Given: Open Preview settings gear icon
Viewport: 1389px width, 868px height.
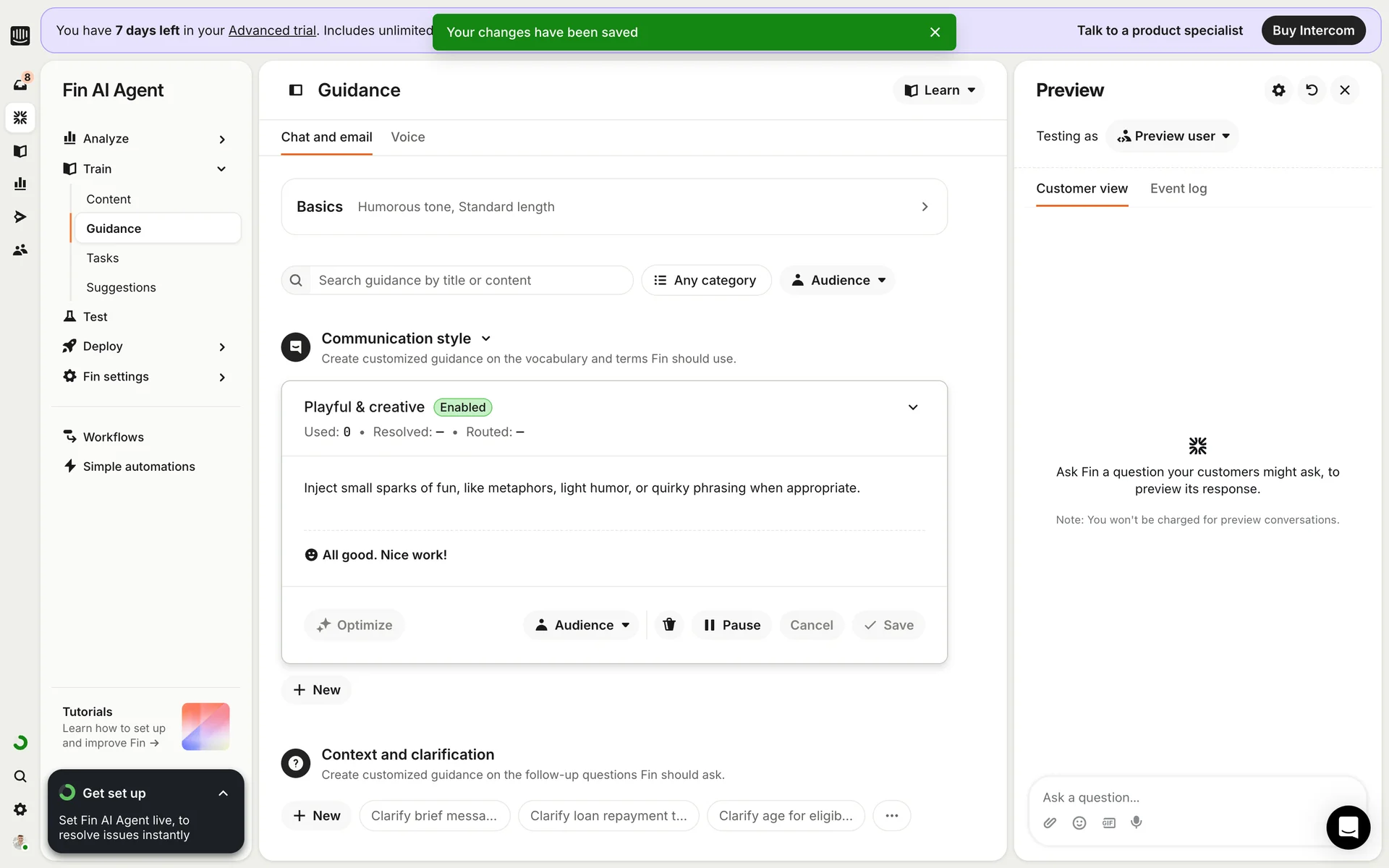Looking at the screenshot, I should click(1278, 90).
